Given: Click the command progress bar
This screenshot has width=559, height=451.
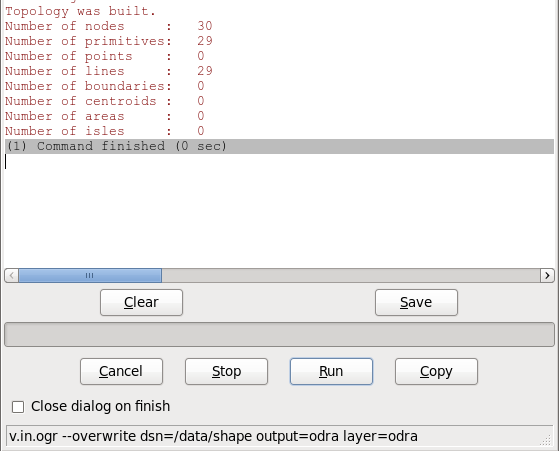Looking at the screenshot, I should pyautogui.click(x=280, y=334).
